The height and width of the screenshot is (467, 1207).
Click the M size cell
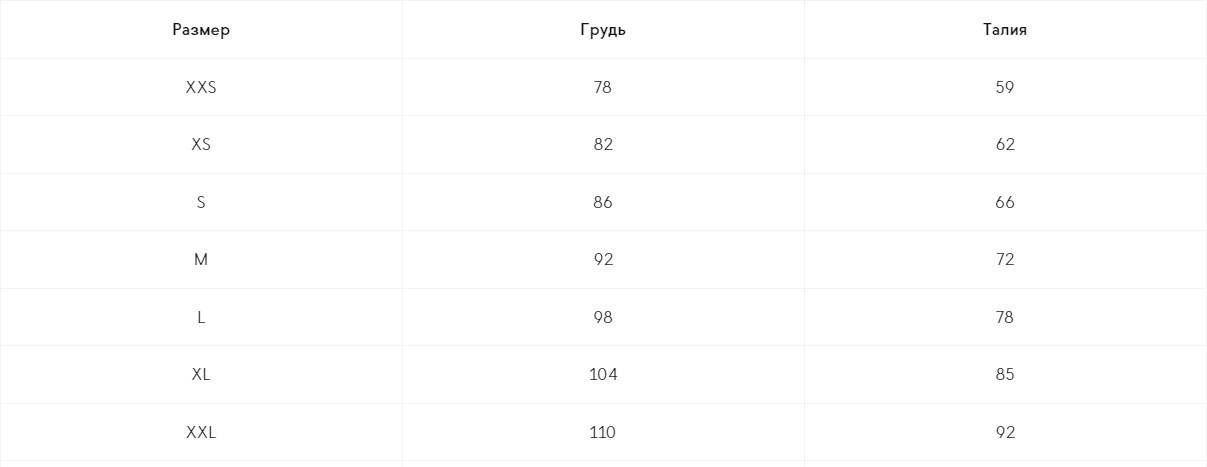201,260
